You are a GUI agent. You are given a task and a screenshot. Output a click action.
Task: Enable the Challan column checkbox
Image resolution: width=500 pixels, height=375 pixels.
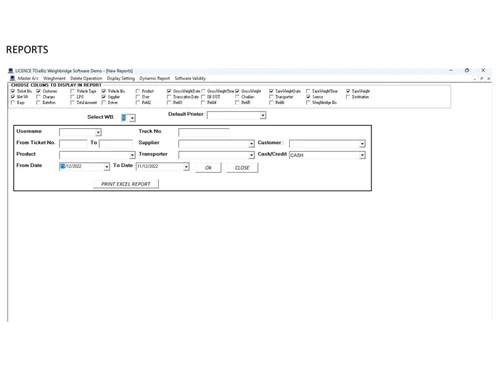pos(237,97)
